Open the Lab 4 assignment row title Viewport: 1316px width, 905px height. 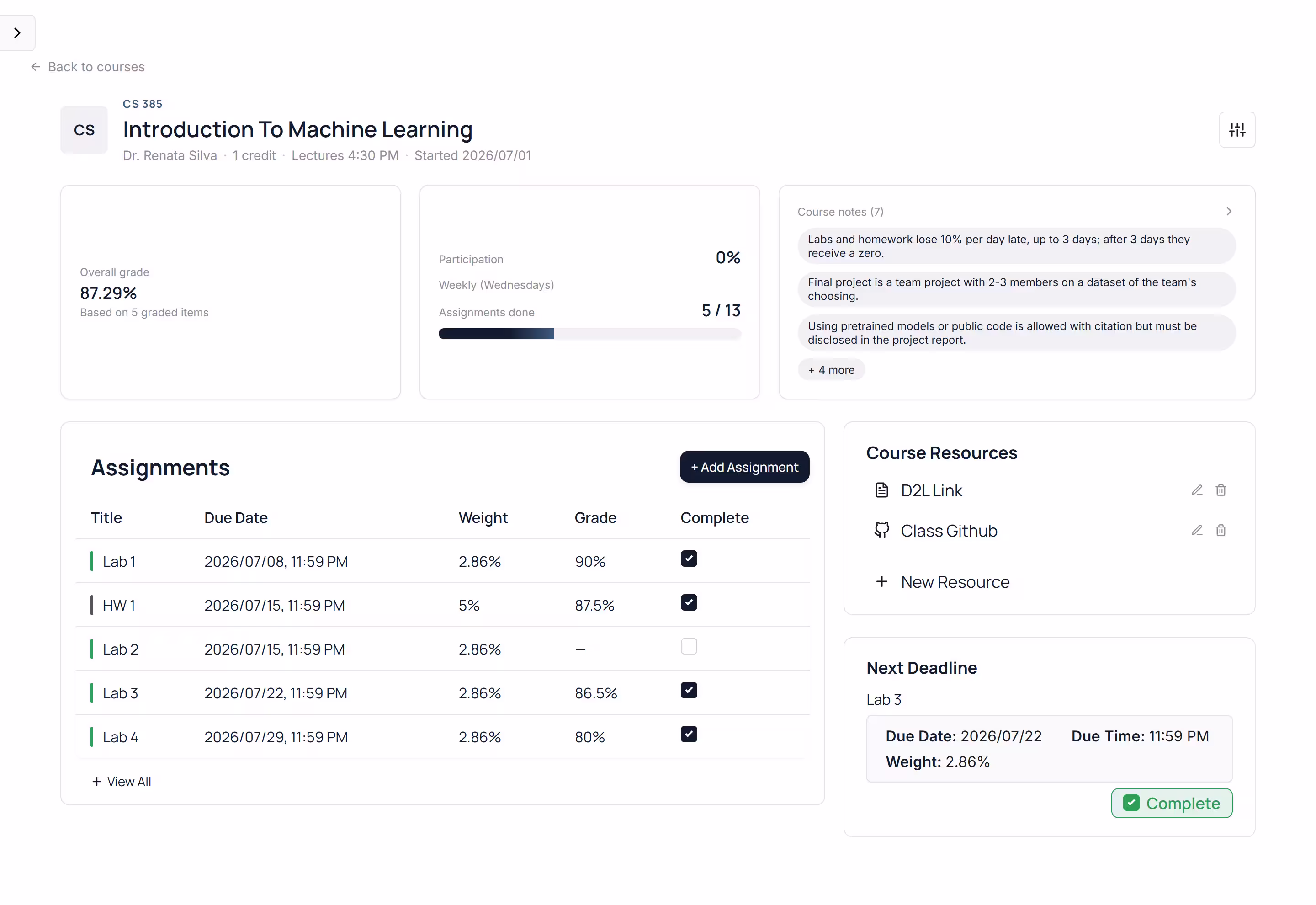[x=121, y=737]
